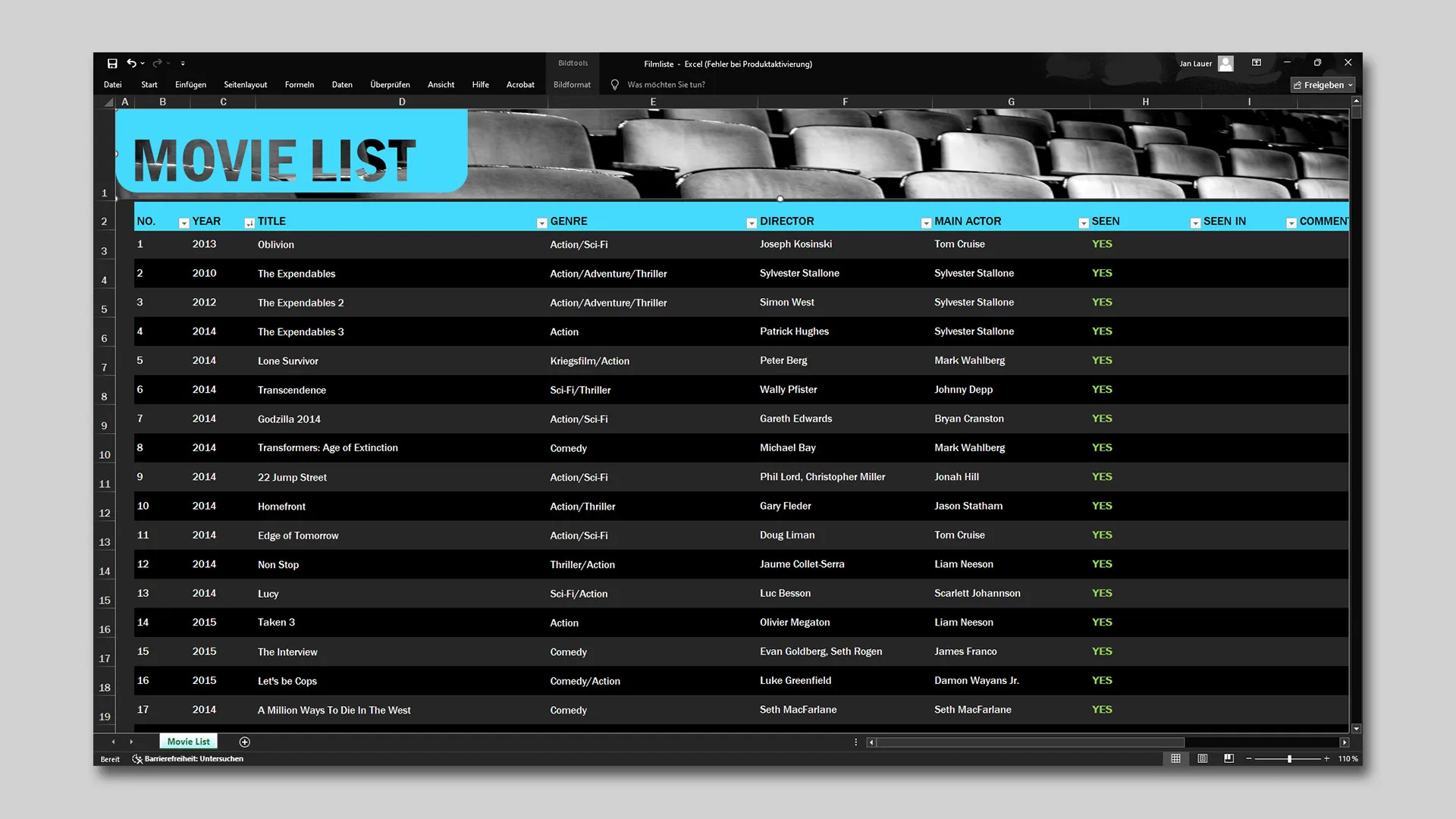Click in the 'Was möchten Sie tun?' field
Image resolution: width=1456 pixels, height=819 pixels.
(x=666, y=85)
